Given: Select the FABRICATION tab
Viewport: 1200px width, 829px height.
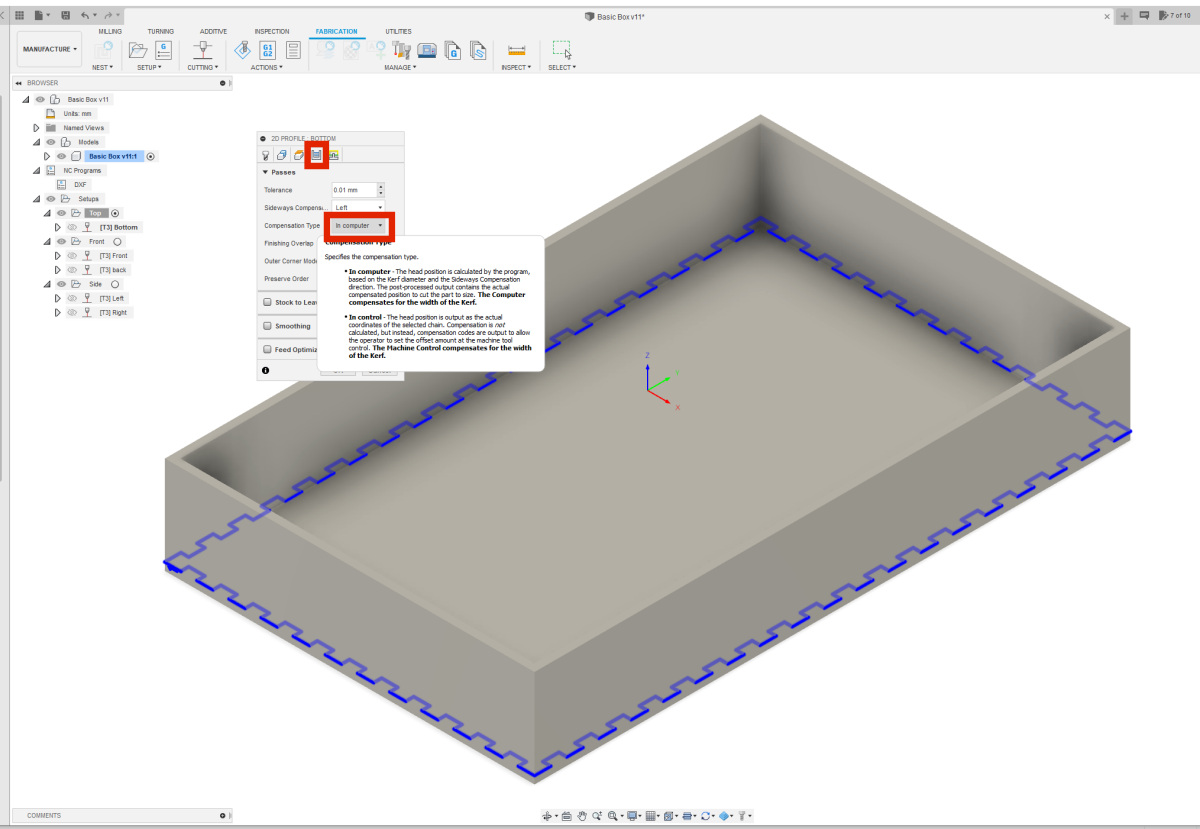Looking at the screenshot, I should click(x=337, y=31).
